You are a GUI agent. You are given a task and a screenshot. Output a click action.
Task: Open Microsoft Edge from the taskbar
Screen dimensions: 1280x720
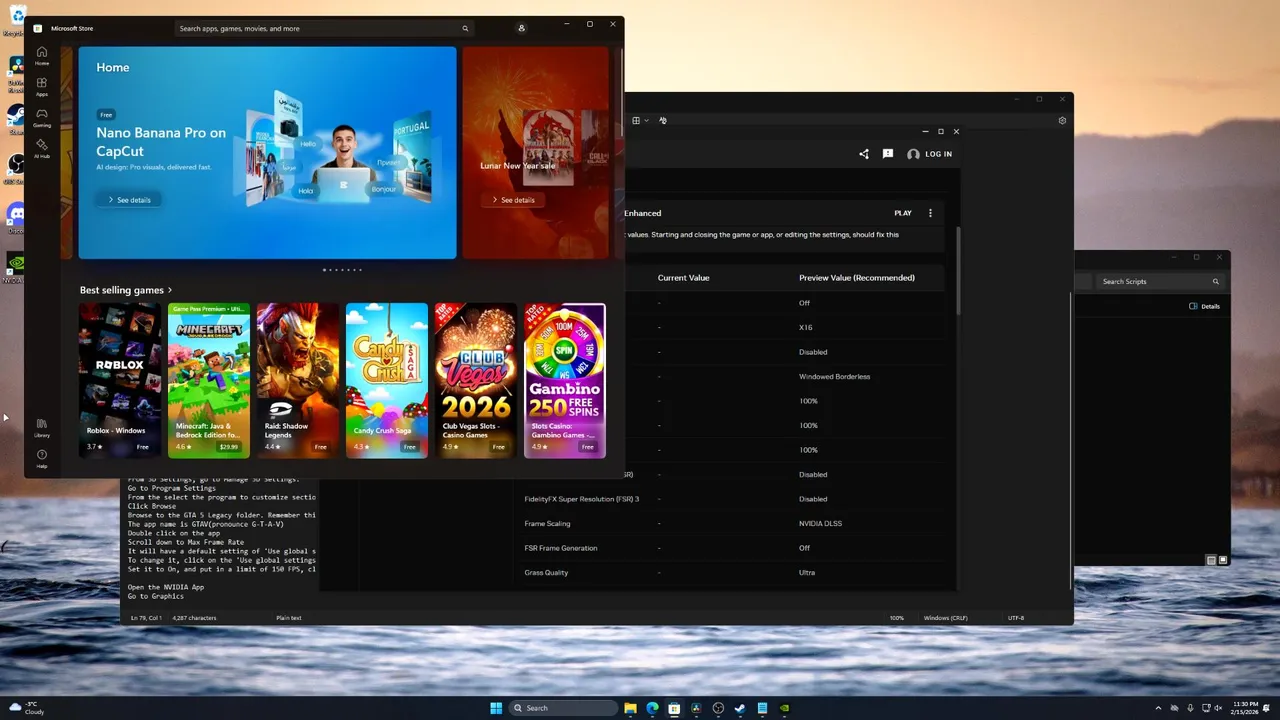[x=652, y=708]
